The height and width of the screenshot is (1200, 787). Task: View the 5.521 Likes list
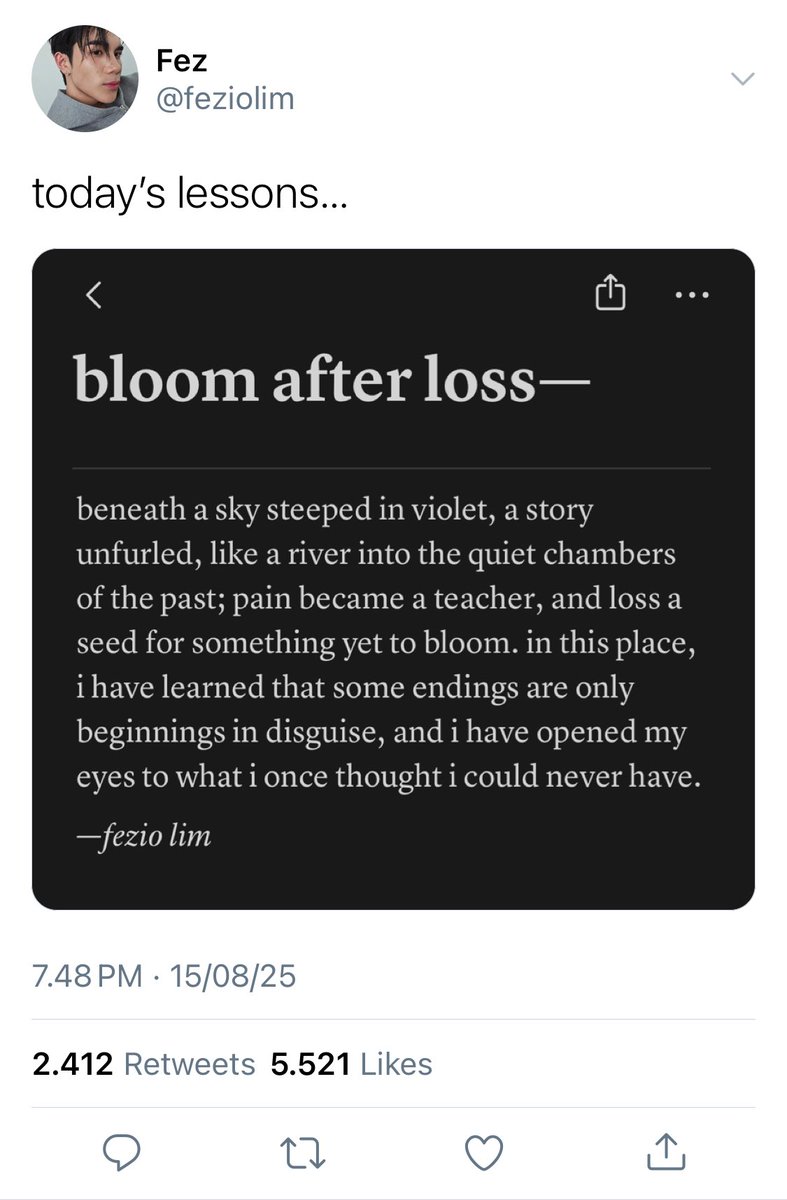point(351,1064)
